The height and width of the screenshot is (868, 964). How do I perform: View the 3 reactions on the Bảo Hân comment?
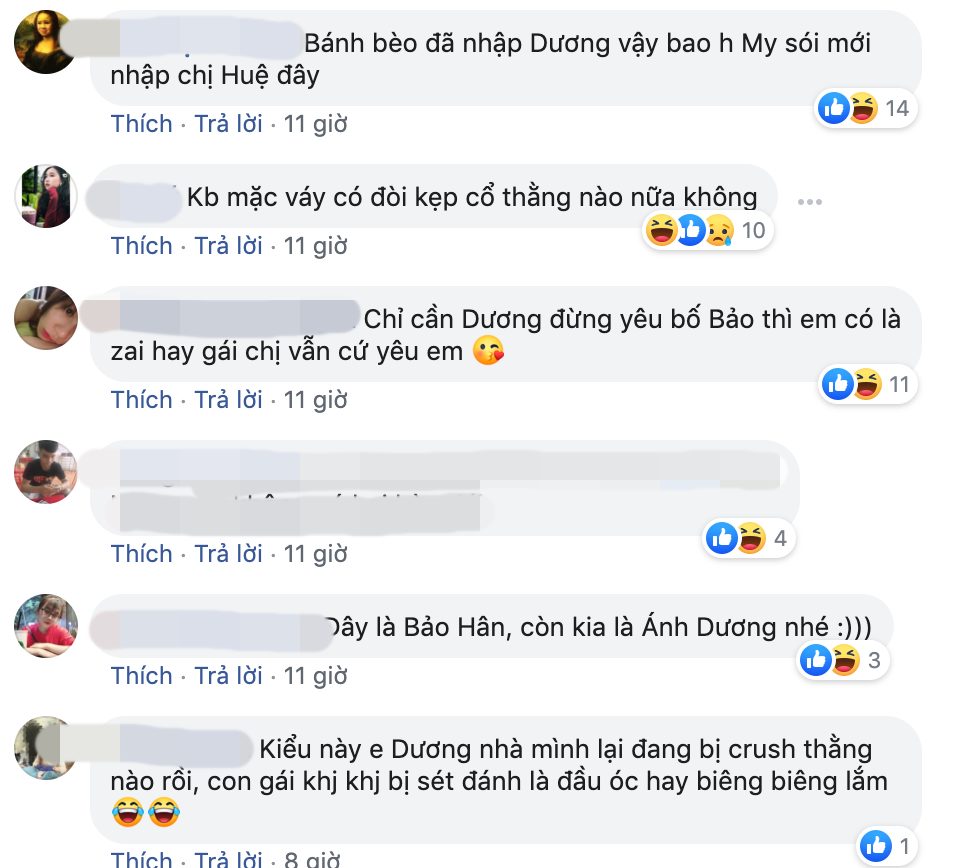(x=842, y=660)
